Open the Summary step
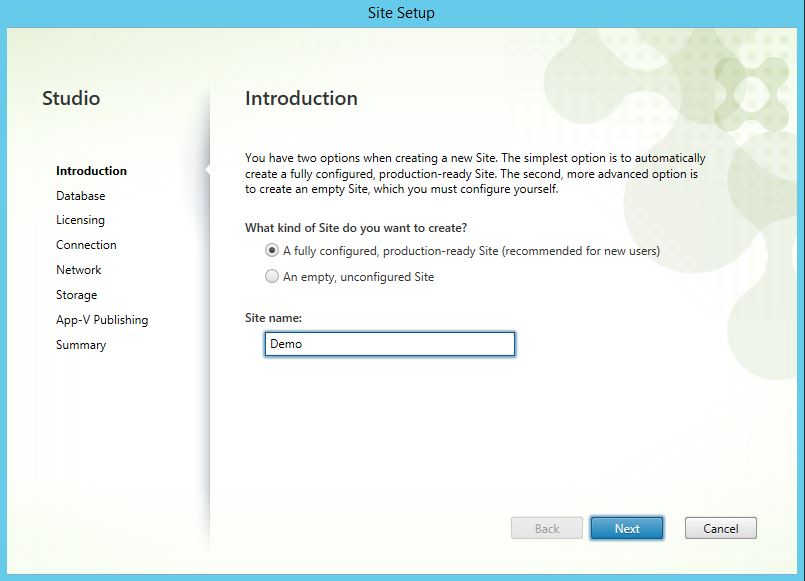The width and height of the screenshot is (805, 581). coord(80,345)
